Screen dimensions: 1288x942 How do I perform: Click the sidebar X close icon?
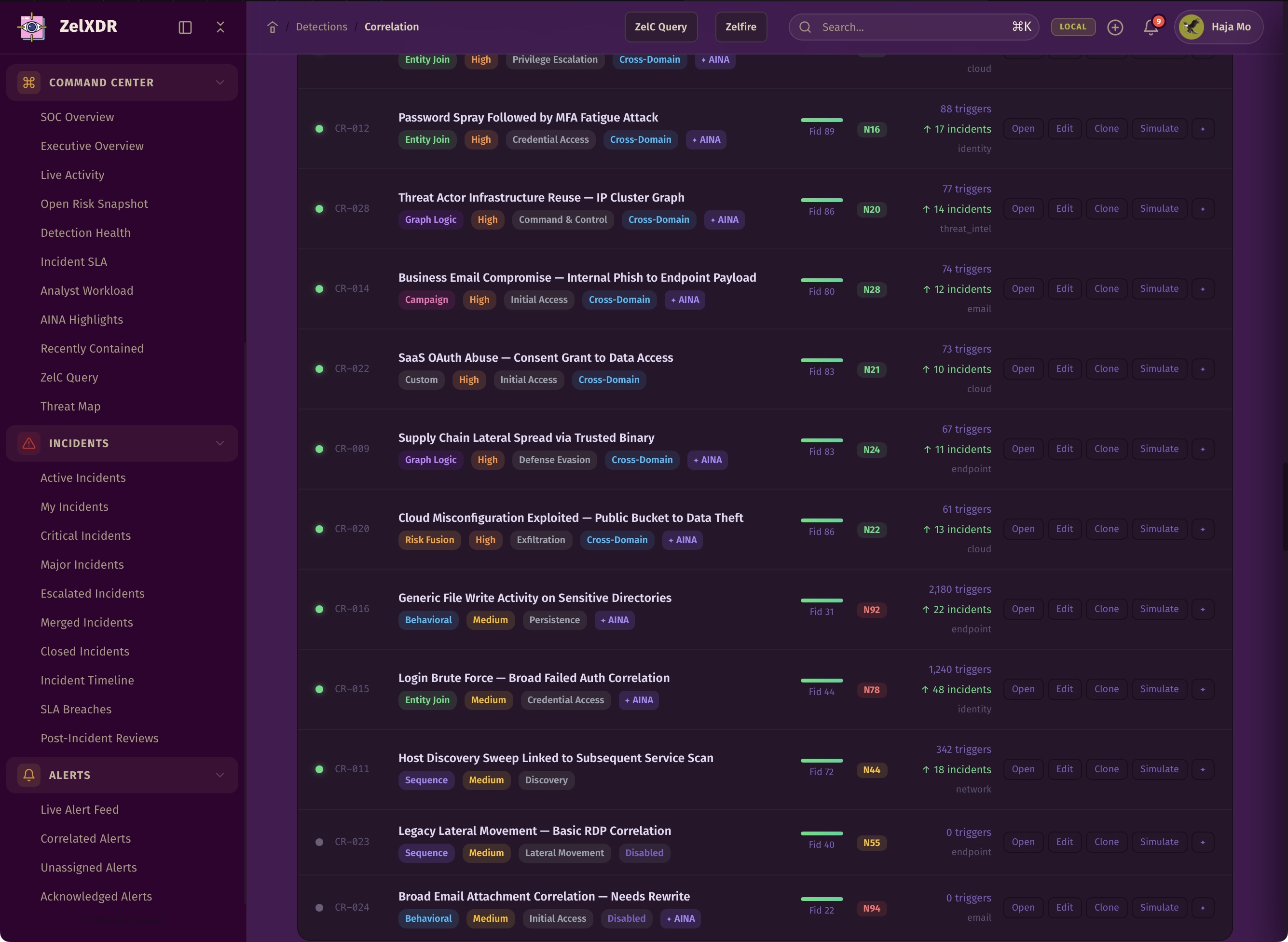220,27
